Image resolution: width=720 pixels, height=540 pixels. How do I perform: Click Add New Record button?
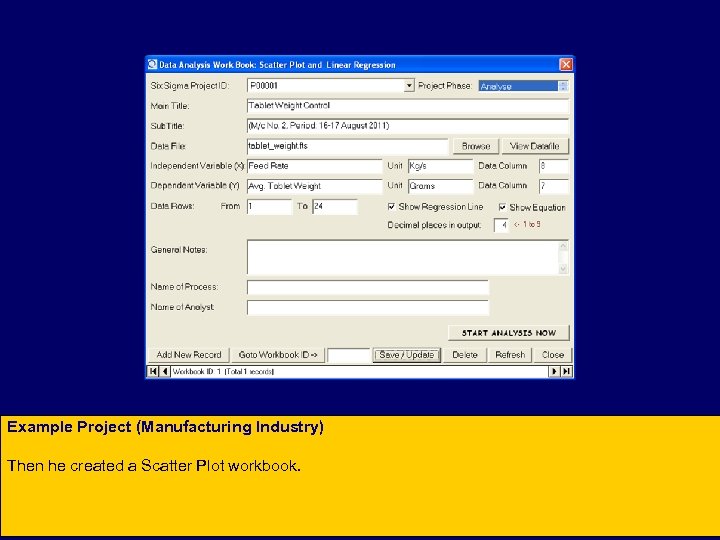189,354
